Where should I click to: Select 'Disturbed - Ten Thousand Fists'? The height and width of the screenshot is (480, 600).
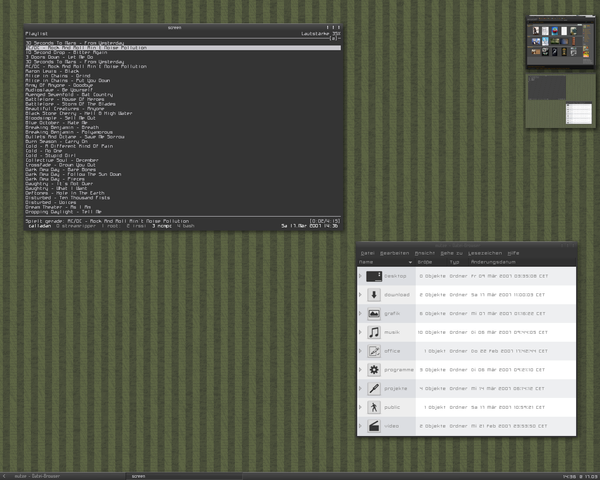pos(68,198)
